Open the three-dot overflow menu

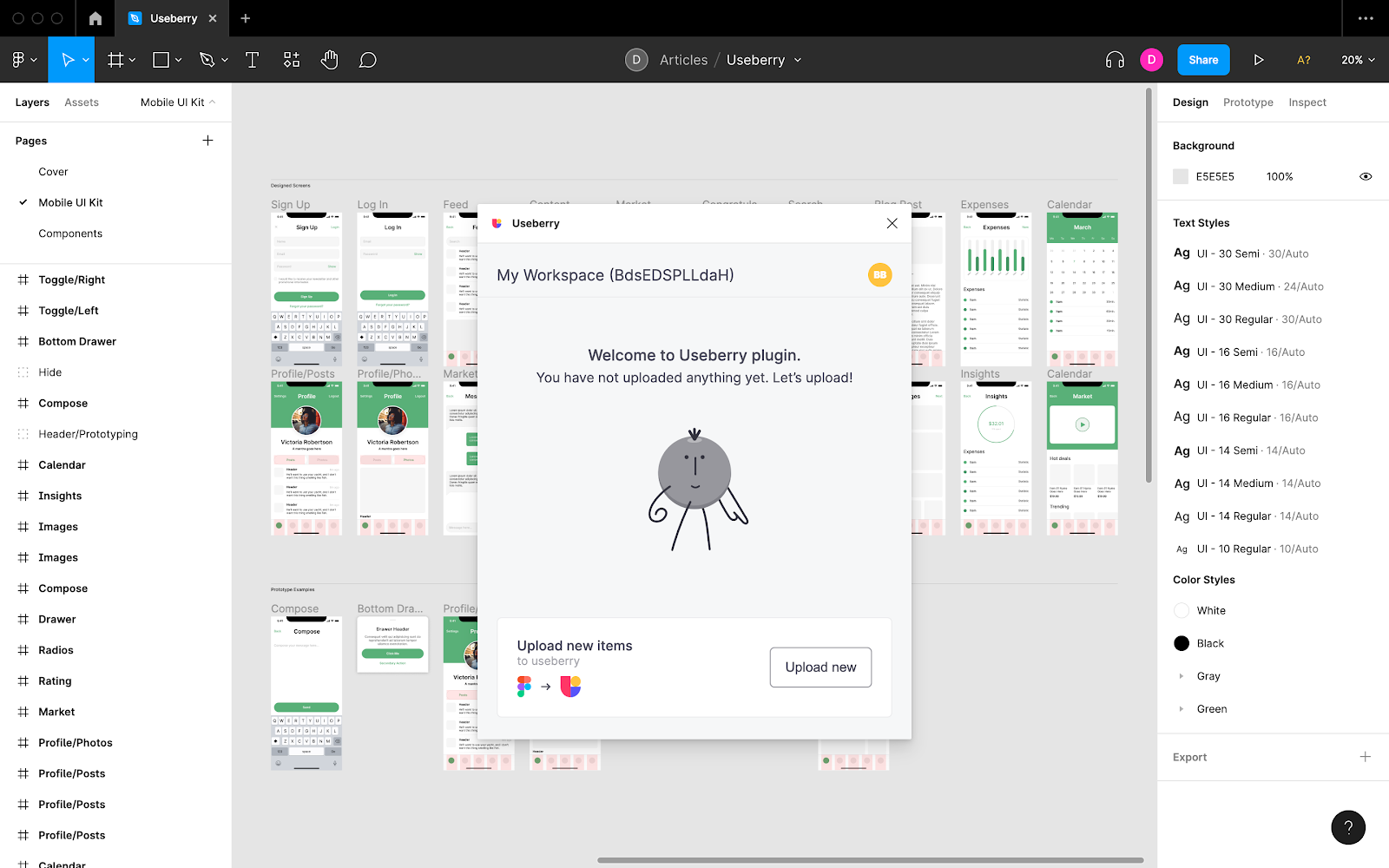(x=1366, y=18)
